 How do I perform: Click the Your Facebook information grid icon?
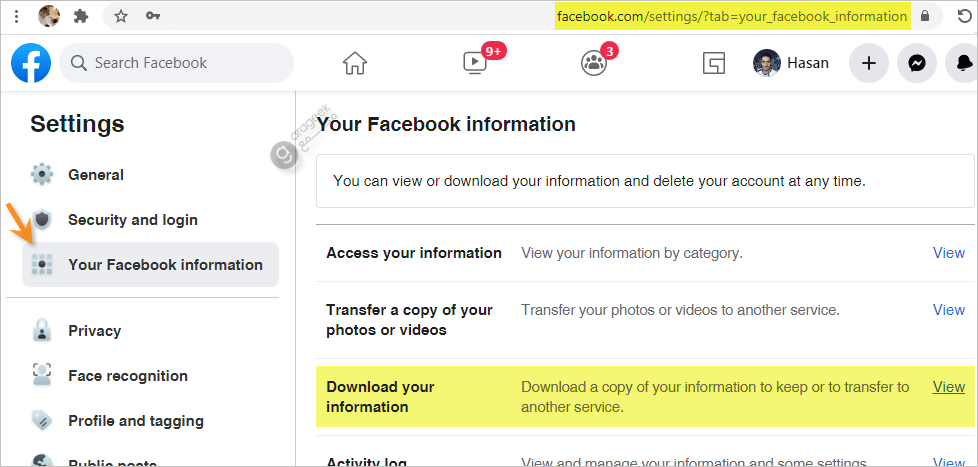point(42,264)
